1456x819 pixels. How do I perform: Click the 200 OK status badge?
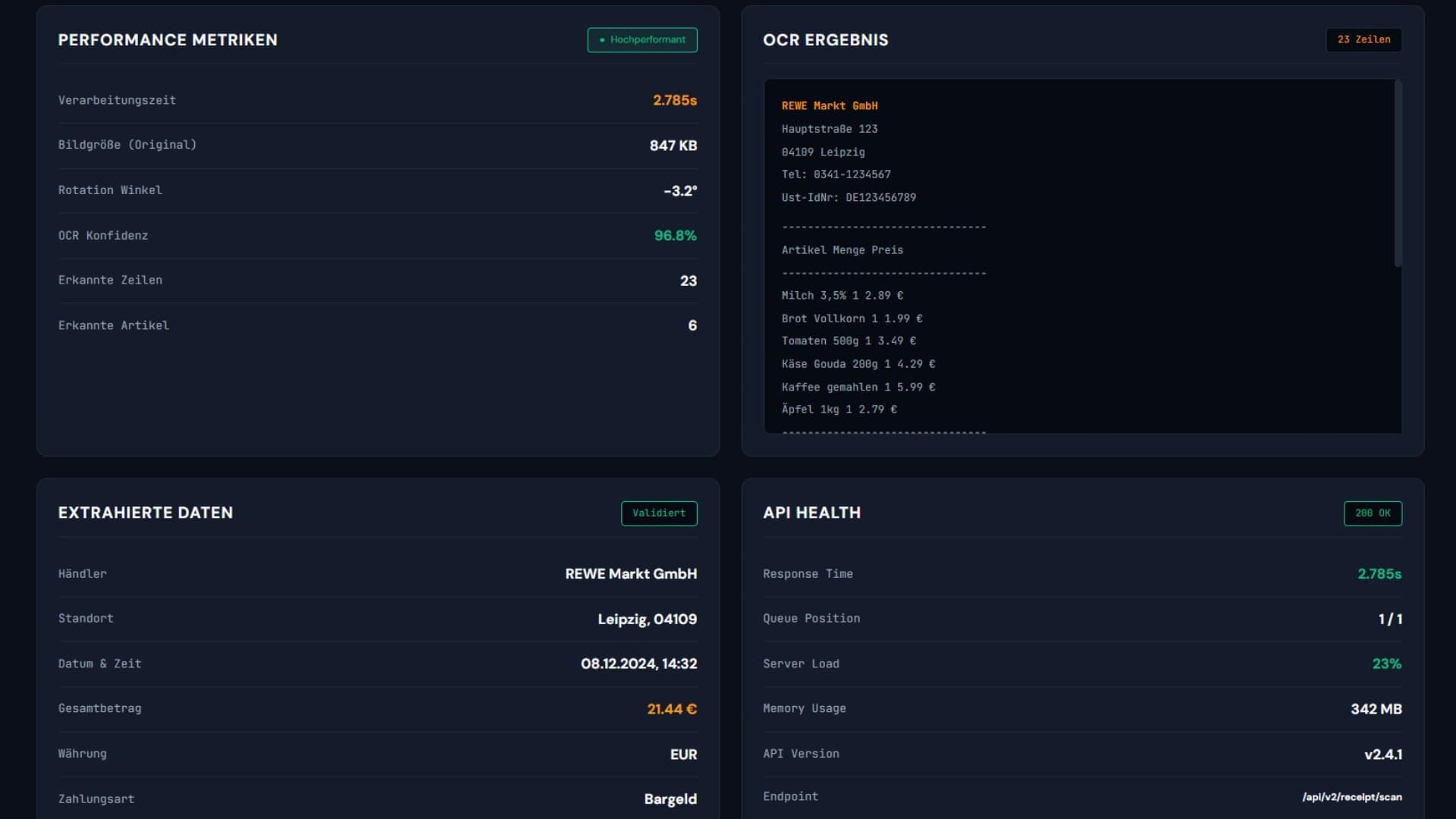1373,513
